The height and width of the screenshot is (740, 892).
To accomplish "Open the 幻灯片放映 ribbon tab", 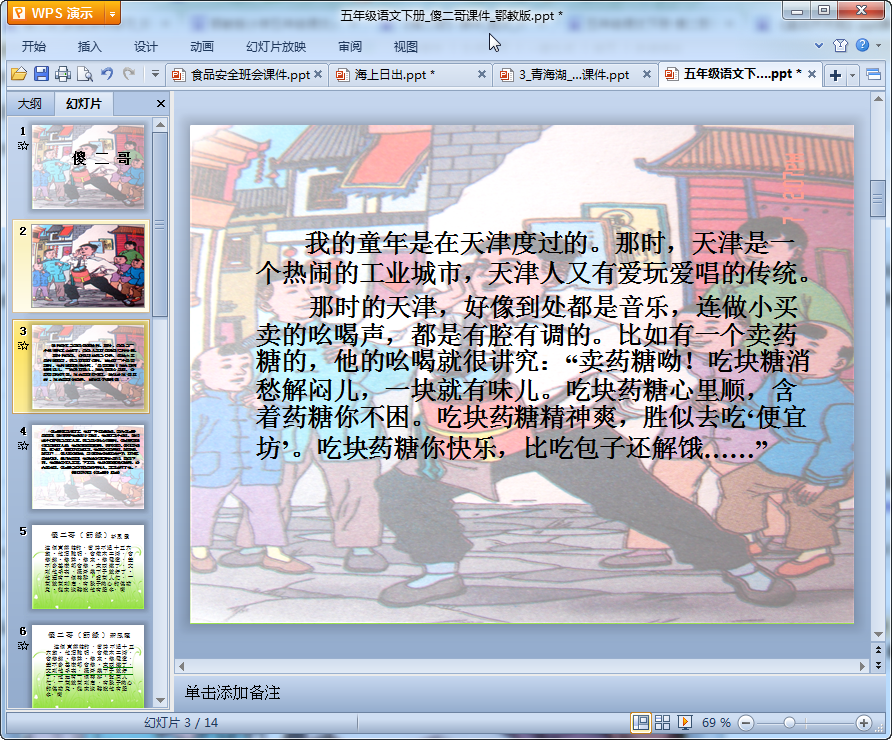I will pyautogui.click(x=276, y=47).
